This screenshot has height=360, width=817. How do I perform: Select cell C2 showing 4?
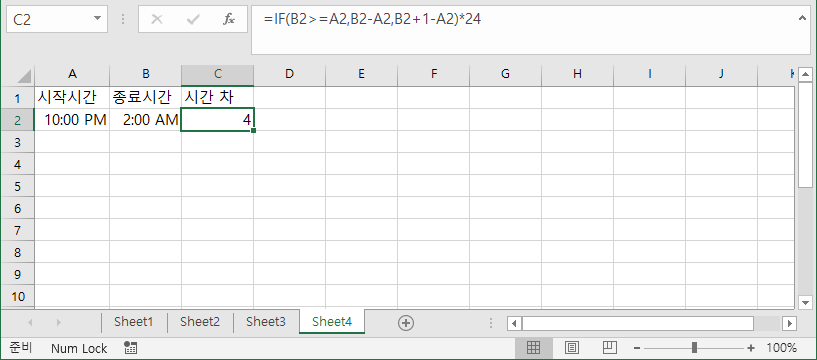click(x=218, y=120)
